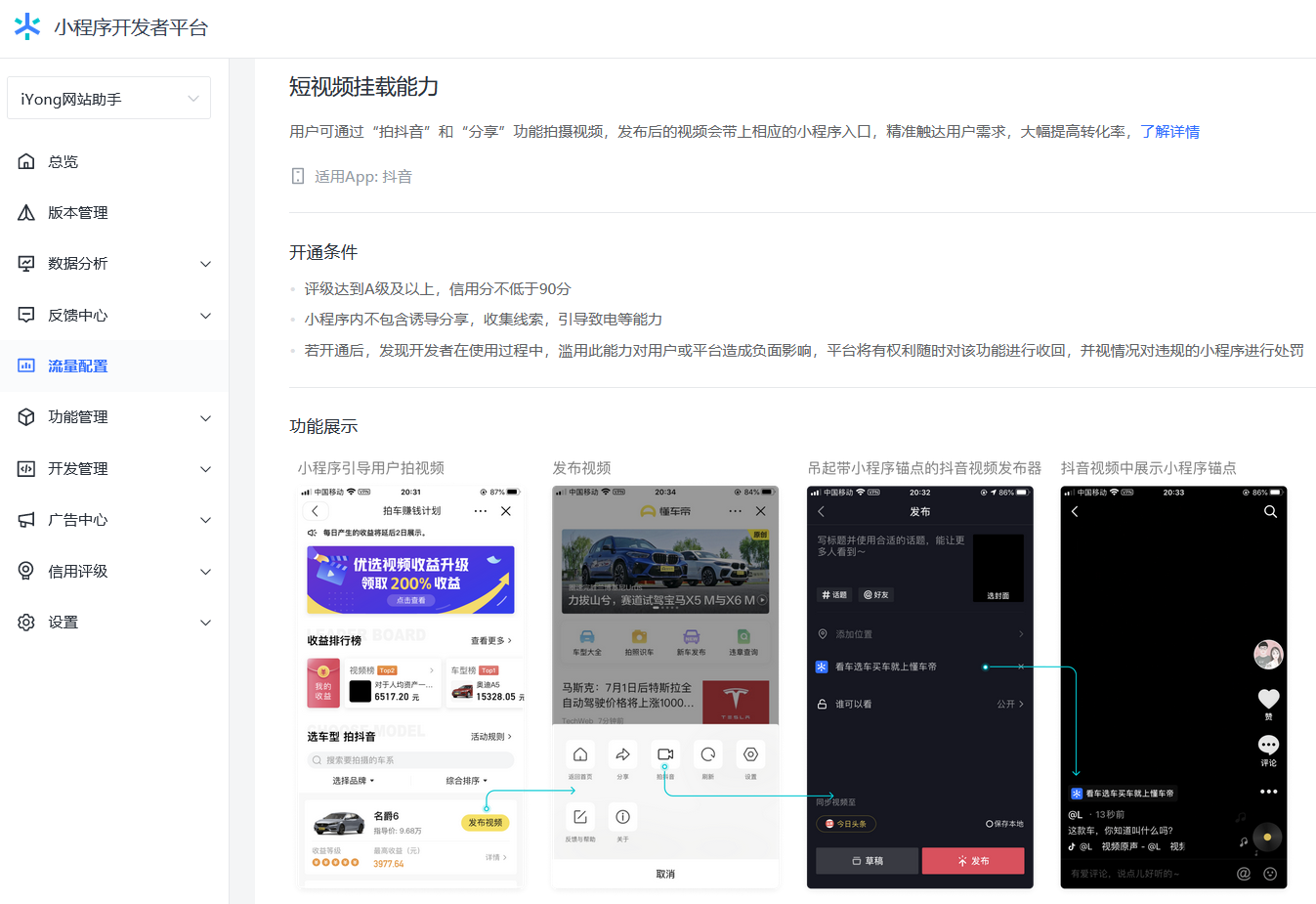Viewport: 1316px width, 904px height.
Task: Click the 数据分析 chart icon
Action: [26, 264]
